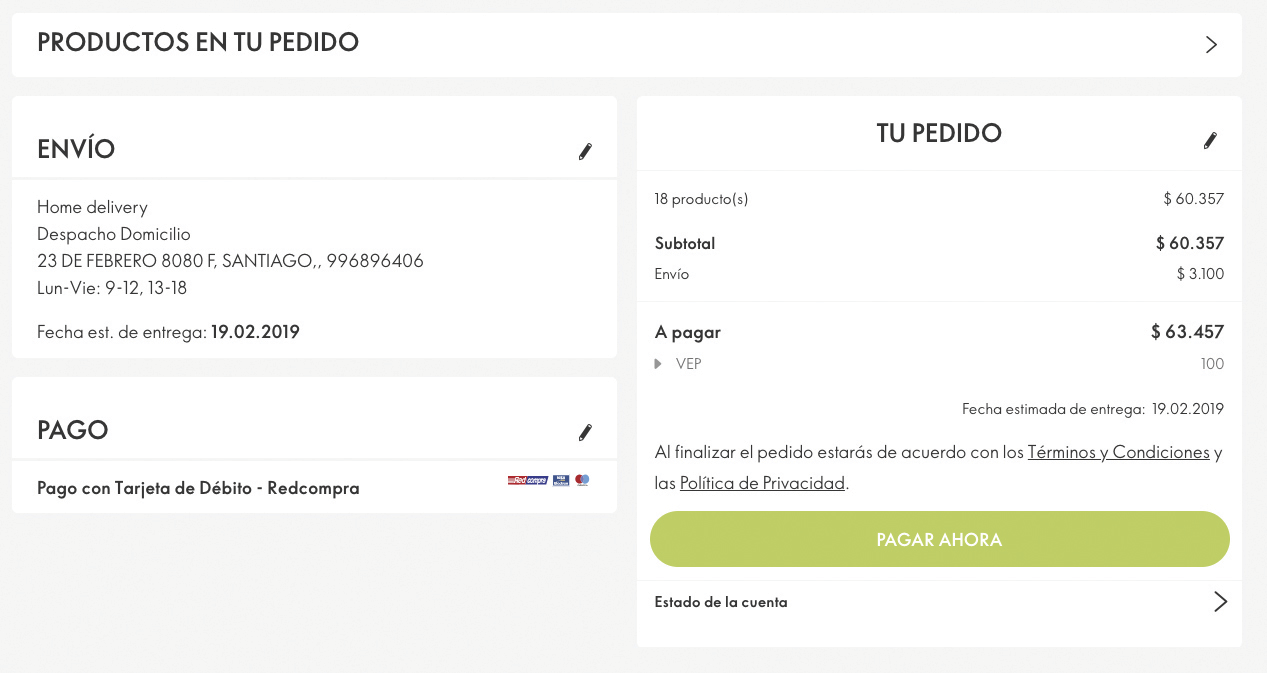Edit the Tu Pedido order summary
Viewport: 1267px width, 673px height.
coord(1210,140)
